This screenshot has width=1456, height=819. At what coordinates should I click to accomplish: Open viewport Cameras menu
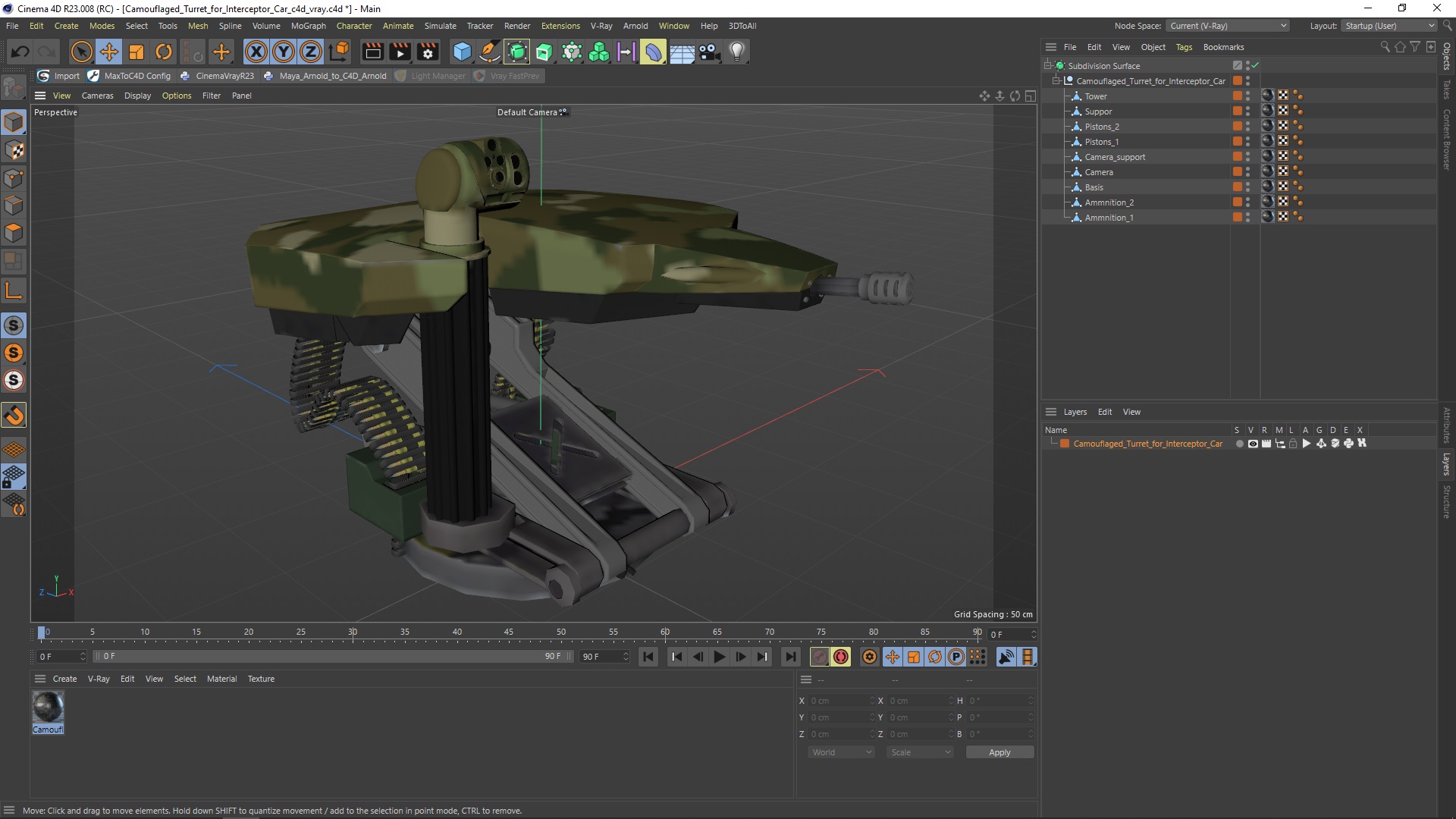pyautogui.click(x=97, y=96)
